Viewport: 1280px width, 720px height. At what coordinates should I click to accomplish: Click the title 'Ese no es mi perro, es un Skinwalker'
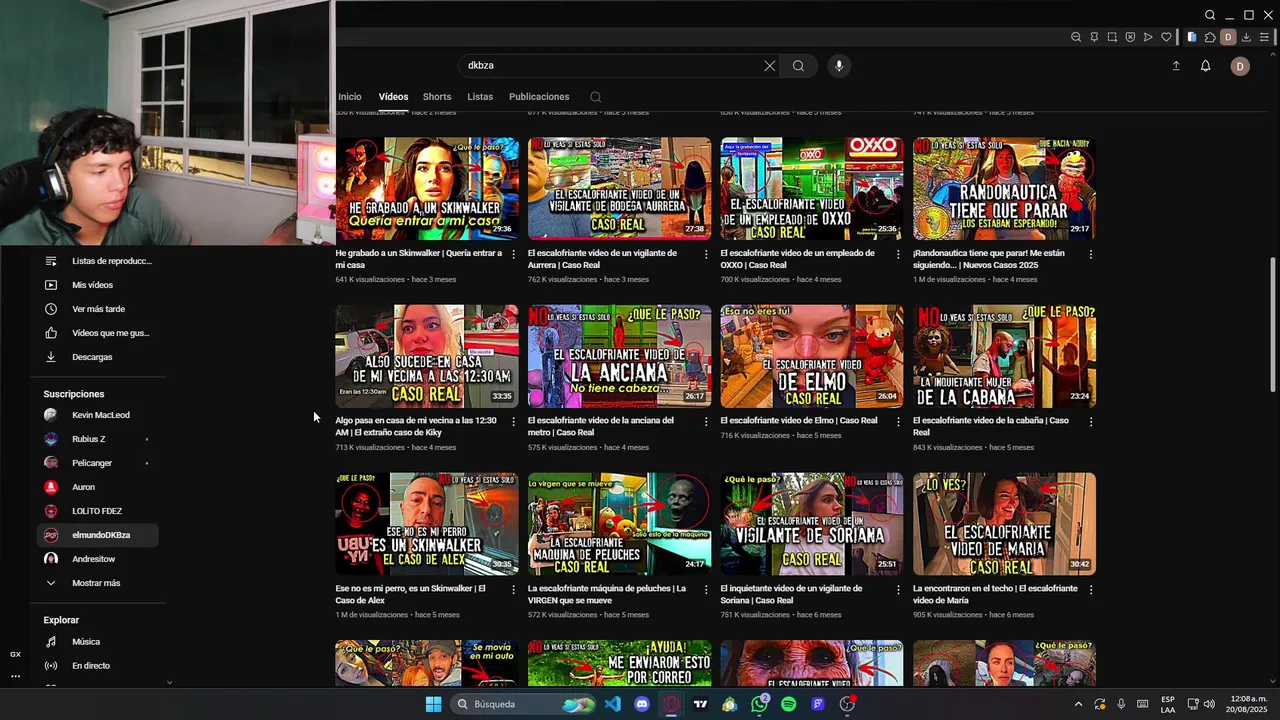410,594
